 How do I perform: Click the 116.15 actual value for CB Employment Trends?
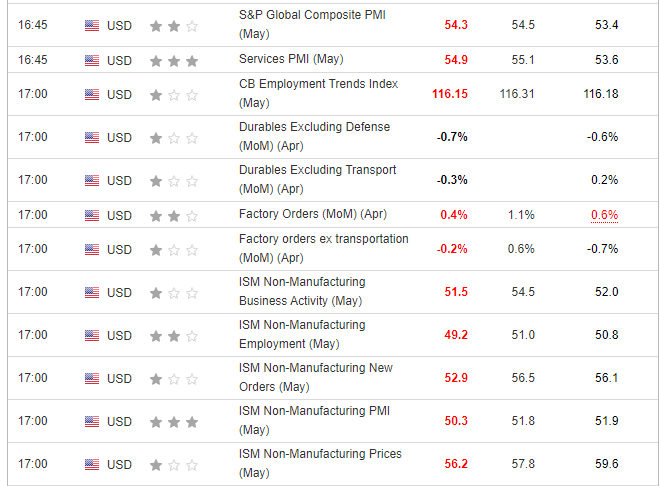tap(447, 94)
